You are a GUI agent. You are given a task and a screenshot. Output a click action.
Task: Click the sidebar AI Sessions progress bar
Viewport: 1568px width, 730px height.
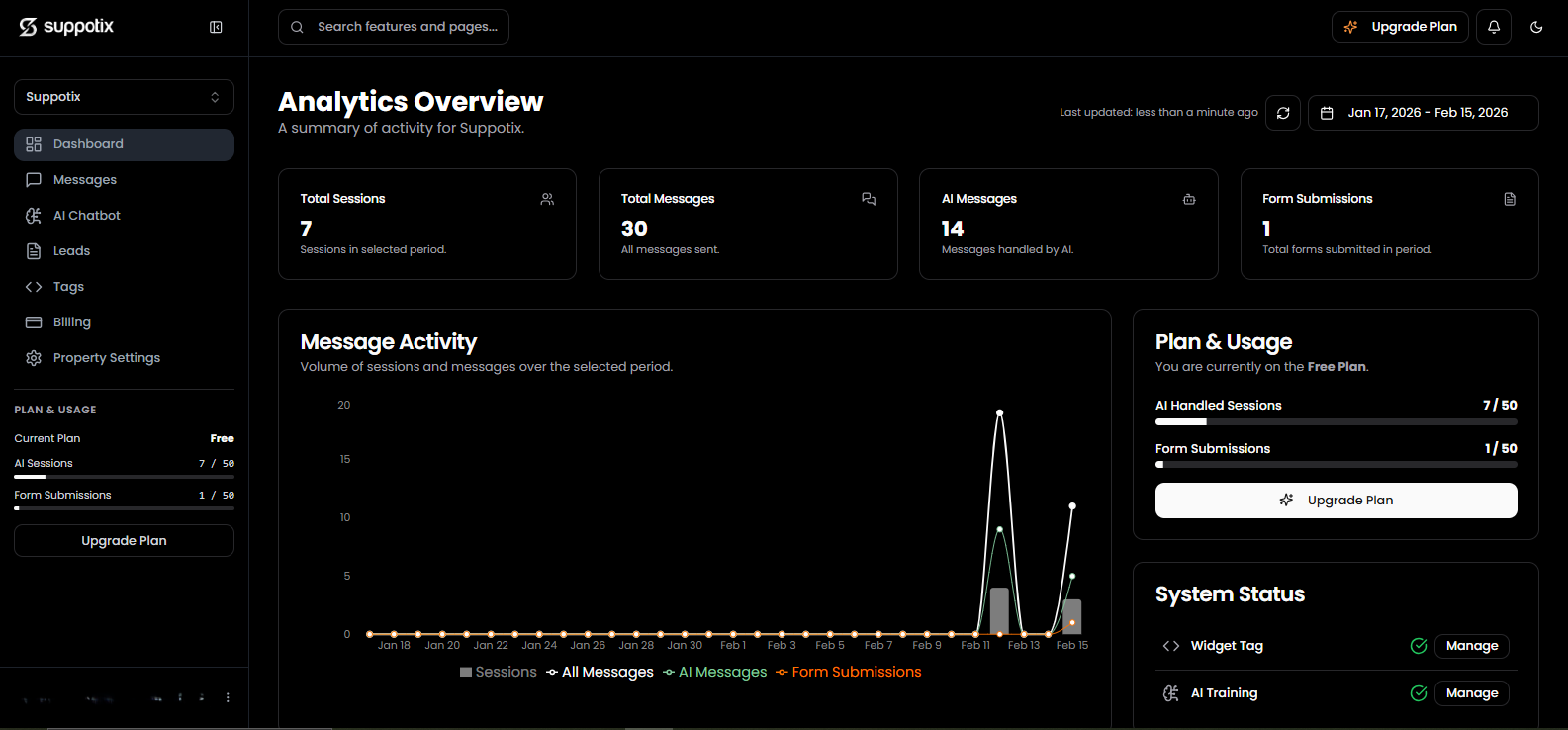124,477
